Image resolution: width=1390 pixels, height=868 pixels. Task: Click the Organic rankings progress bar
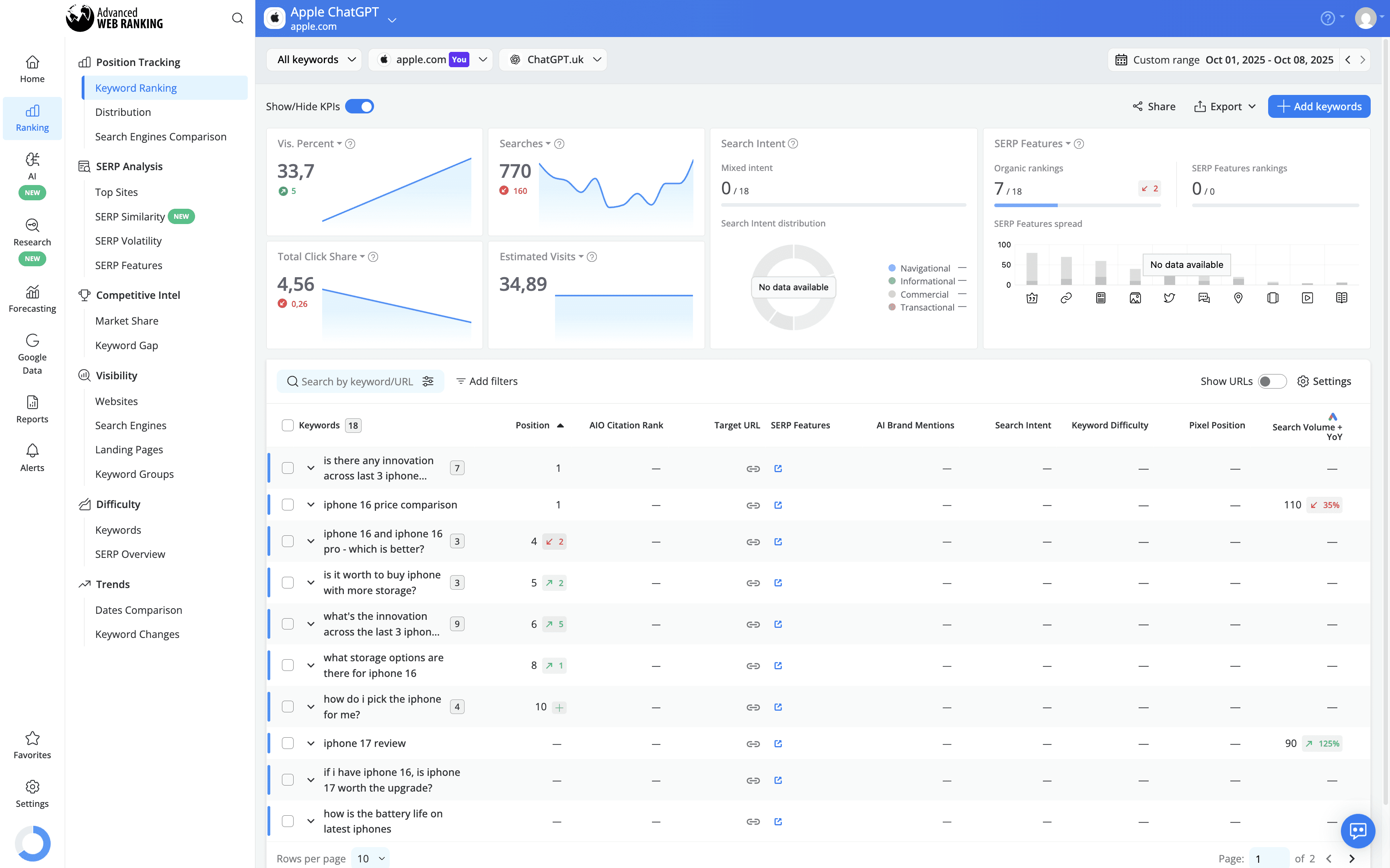1077,206
